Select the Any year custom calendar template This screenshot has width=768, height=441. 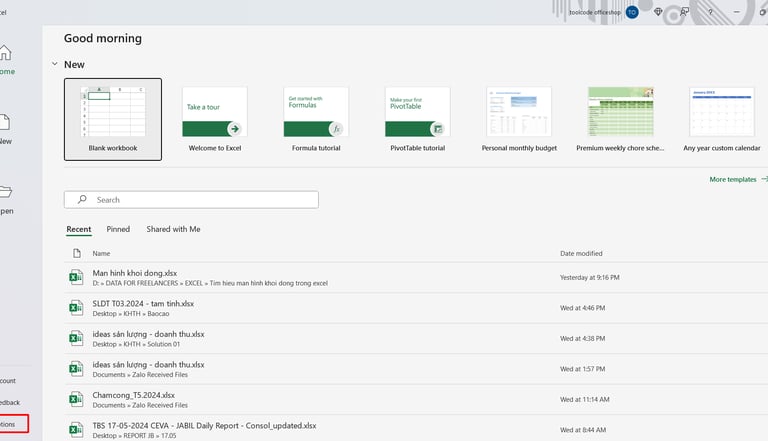[x=722, y=119]
